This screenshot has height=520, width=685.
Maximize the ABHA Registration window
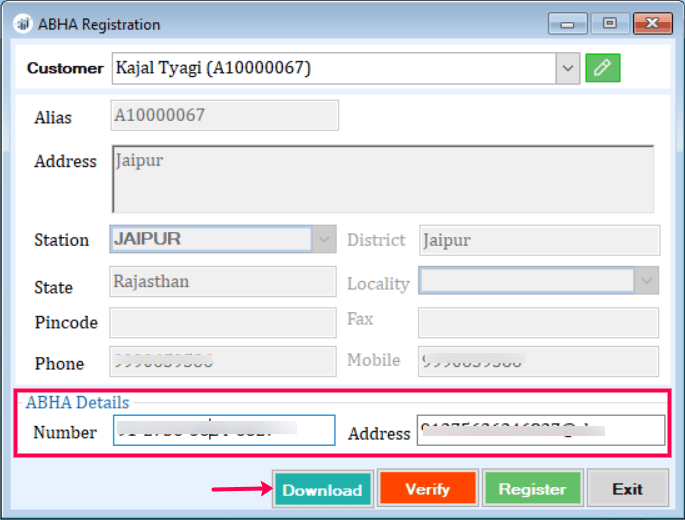click(x=609, y=23)
